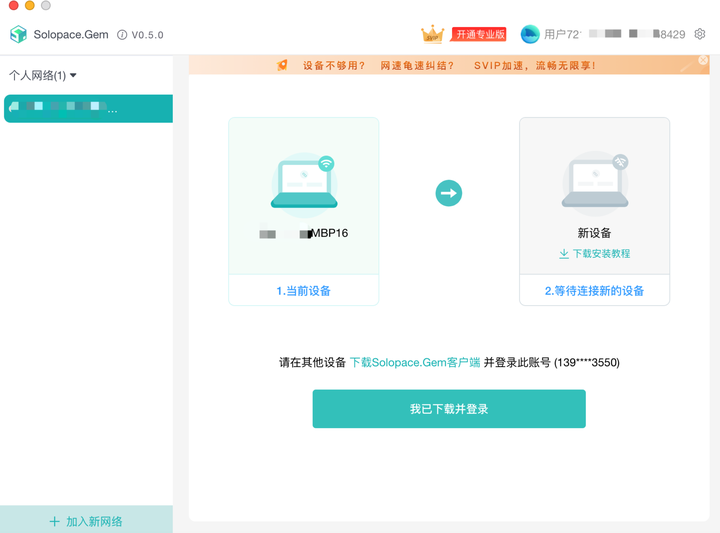Click the red close window button

(14, 5)
